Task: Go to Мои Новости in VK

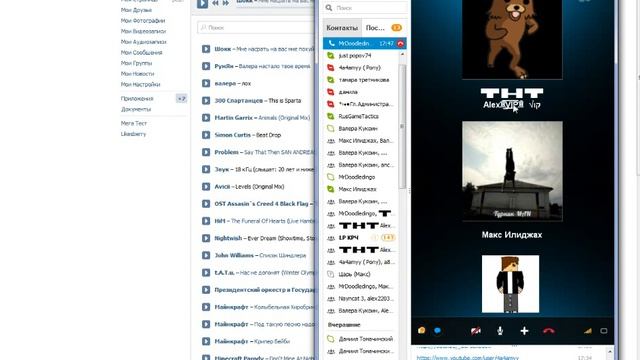Action: coord(138,73)
